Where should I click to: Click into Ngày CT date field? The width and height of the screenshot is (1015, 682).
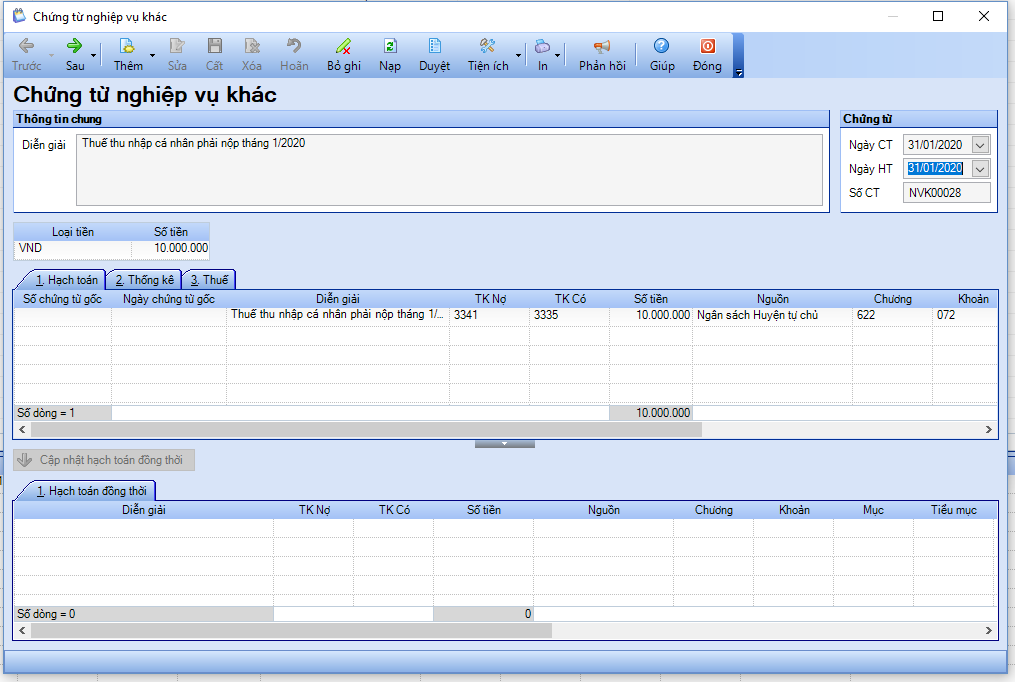(x=937, y=145)
